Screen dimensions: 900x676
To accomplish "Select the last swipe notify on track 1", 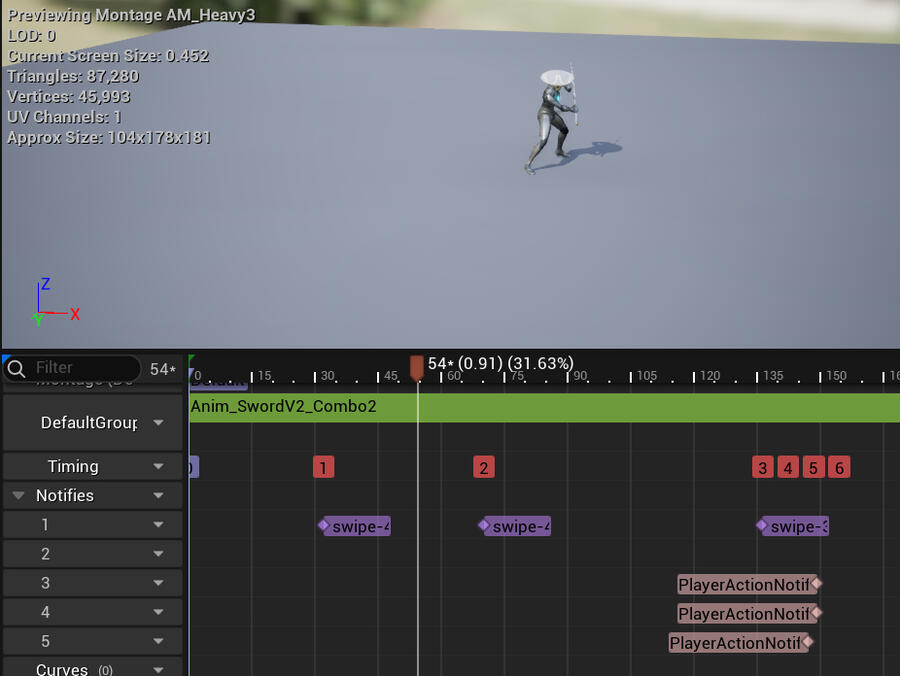I will point(795,526).
